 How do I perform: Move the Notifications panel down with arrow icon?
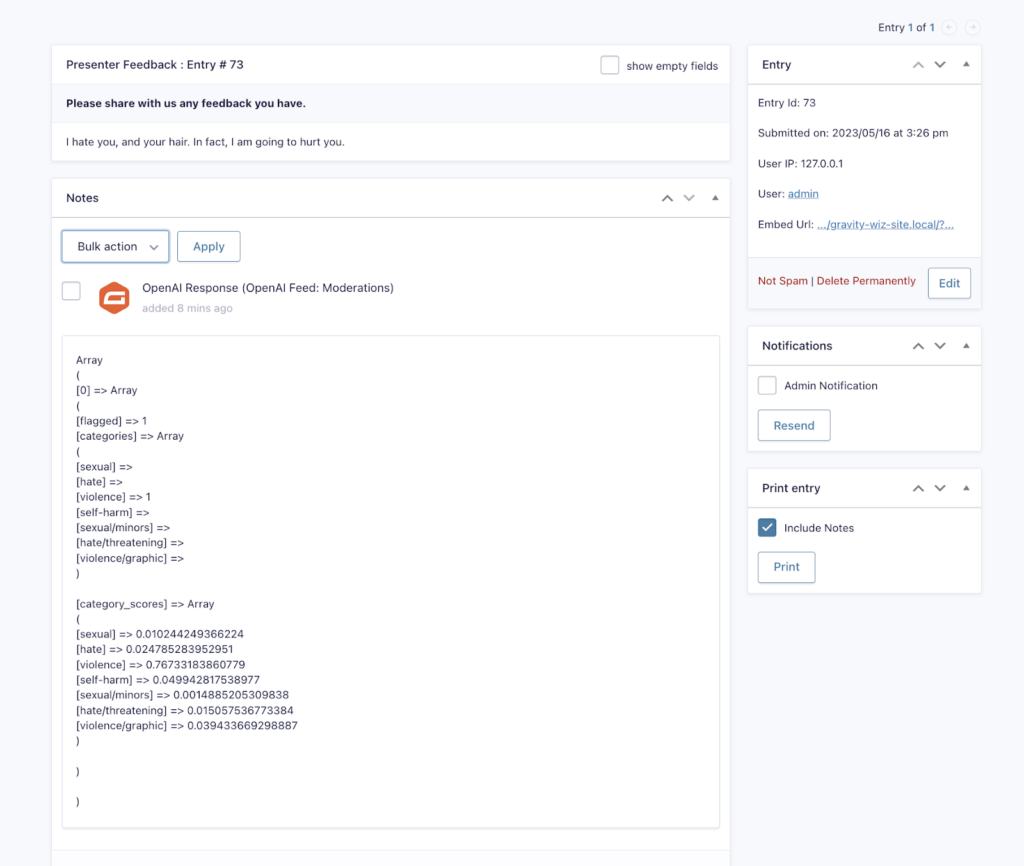(940, 345)
